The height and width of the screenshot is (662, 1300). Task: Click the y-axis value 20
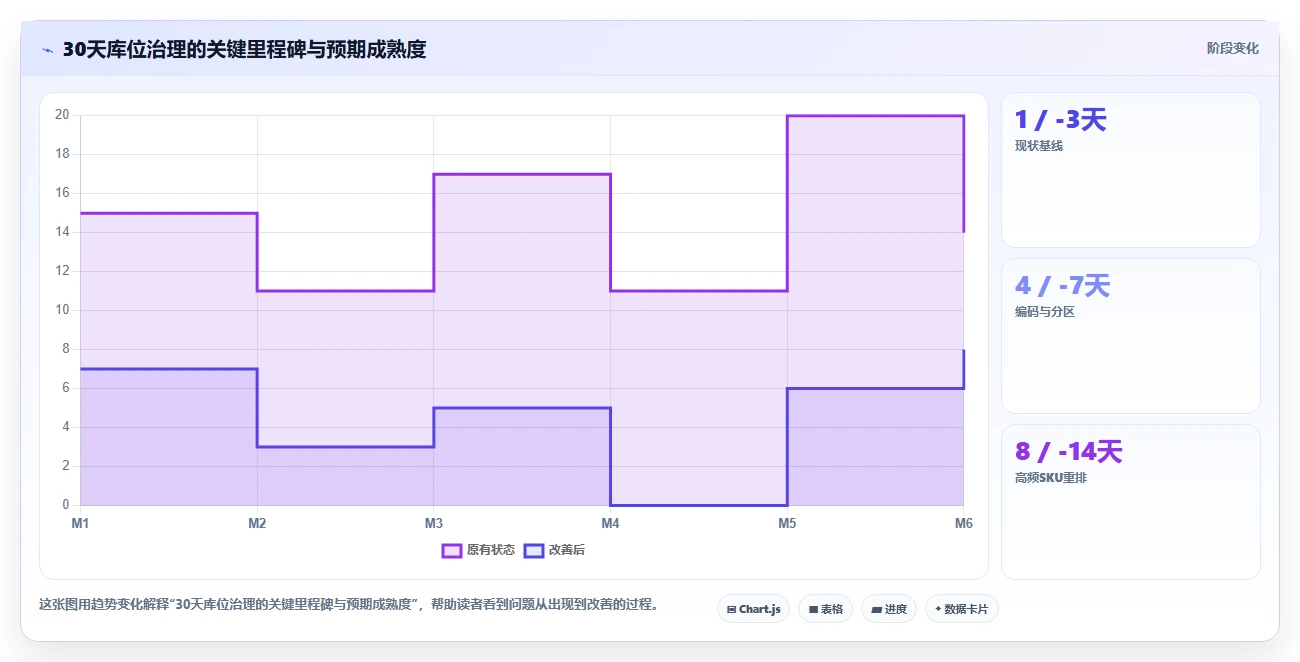point(61,115)
